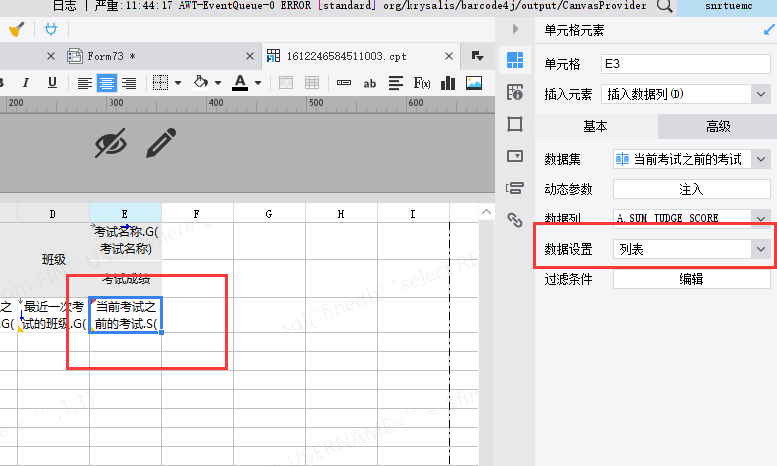Insert a formula using the F(x) icon
Image resolution: width=777 pixels, height=466 pixels.
coord(422,83)
